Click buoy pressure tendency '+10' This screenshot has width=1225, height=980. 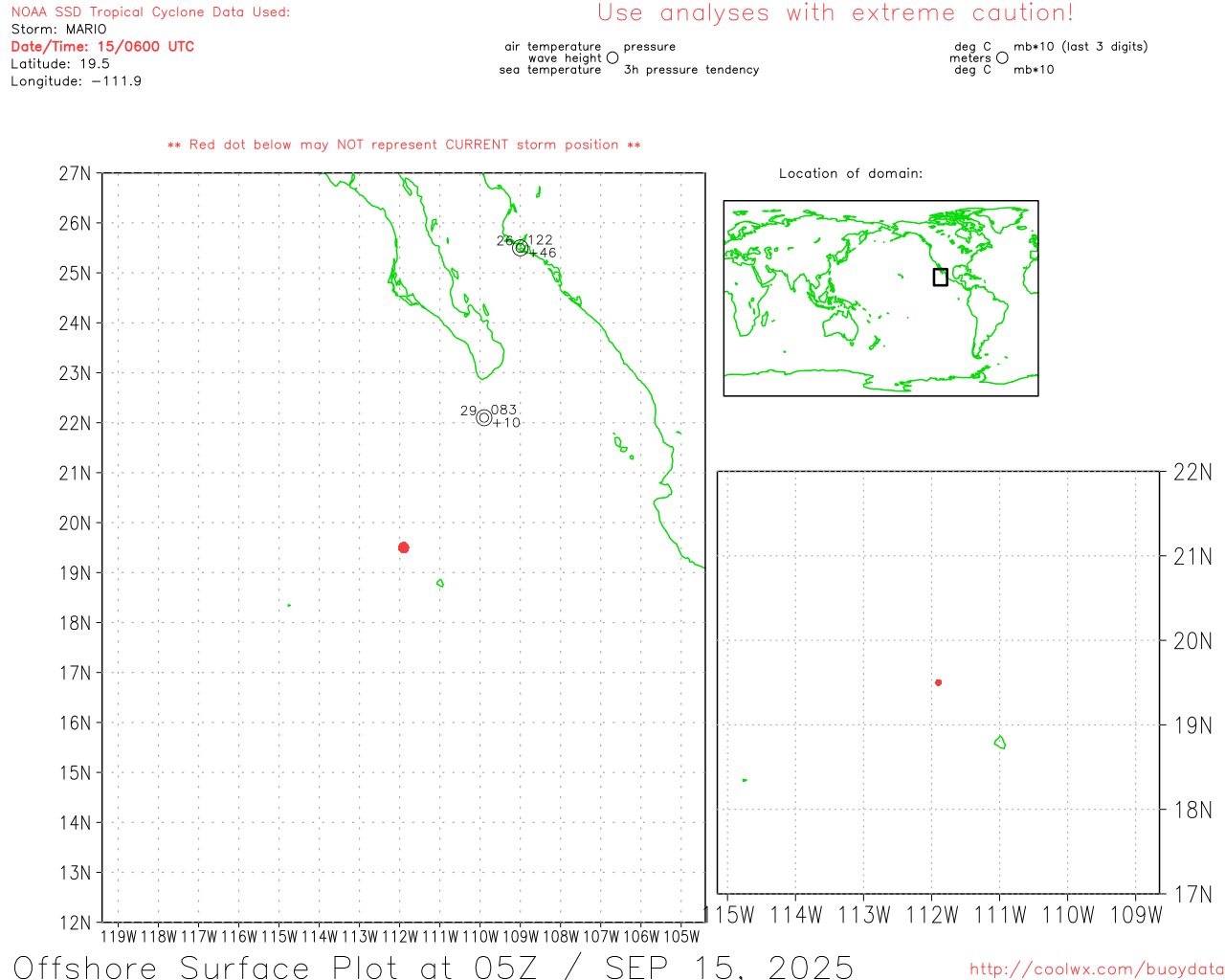(507, 422)
